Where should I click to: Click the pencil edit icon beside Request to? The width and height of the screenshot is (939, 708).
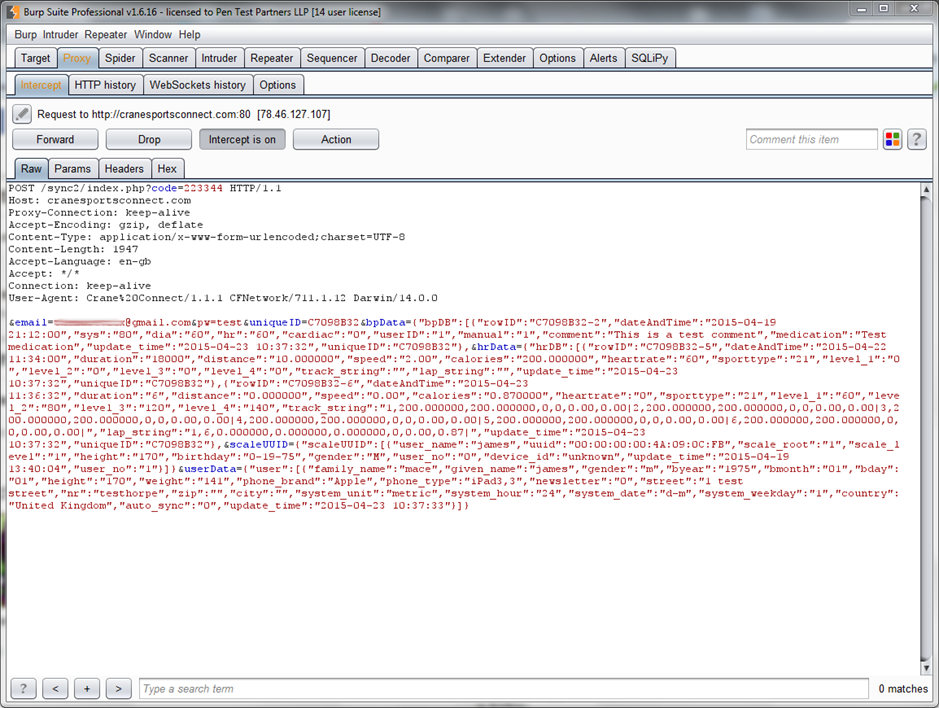(22, 114)
